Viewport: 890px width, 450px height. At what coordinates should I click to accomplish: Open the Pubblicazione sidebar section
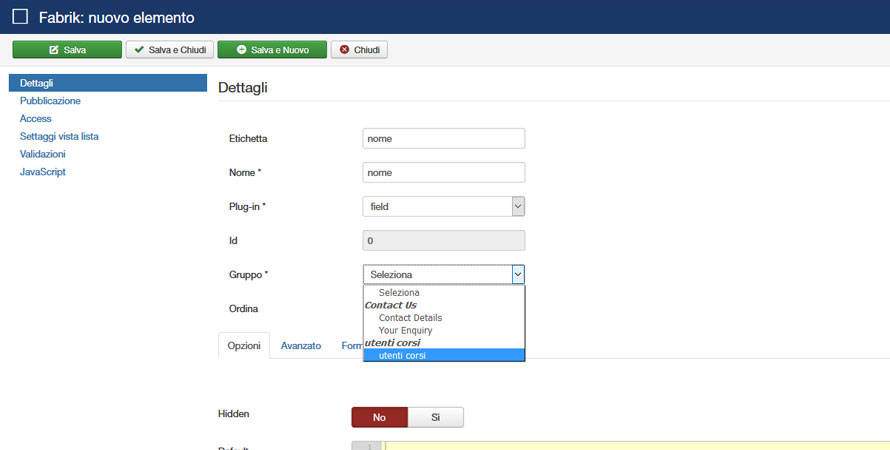point(50,100)
